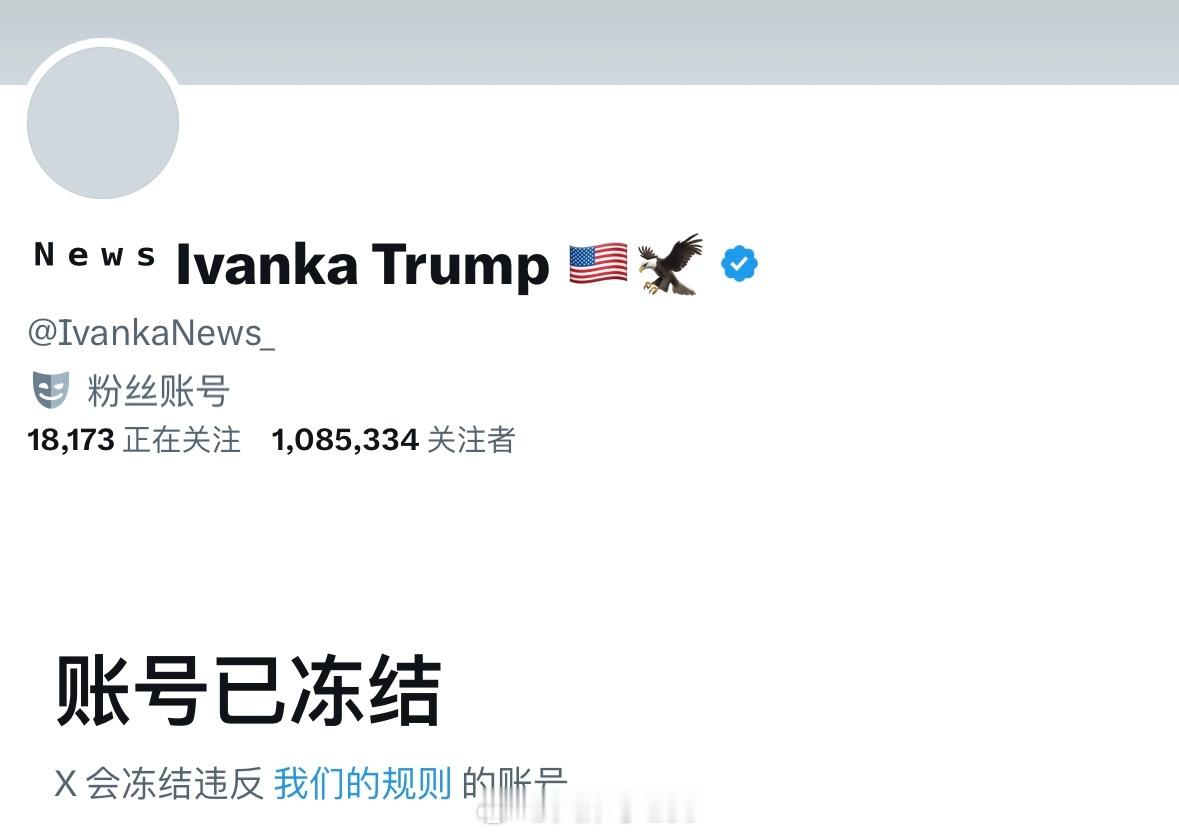Viewport: 1179px width, 836px height.
Task: Click the small spaced News text
Action: [x=95, y=255]
